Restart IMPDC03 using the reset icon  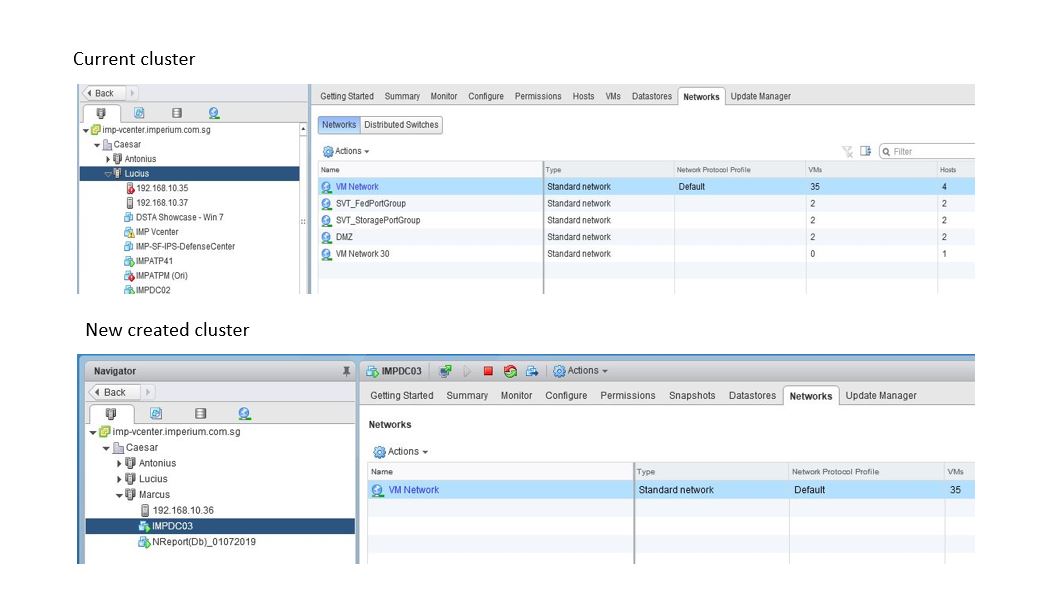tap(509, 371)
